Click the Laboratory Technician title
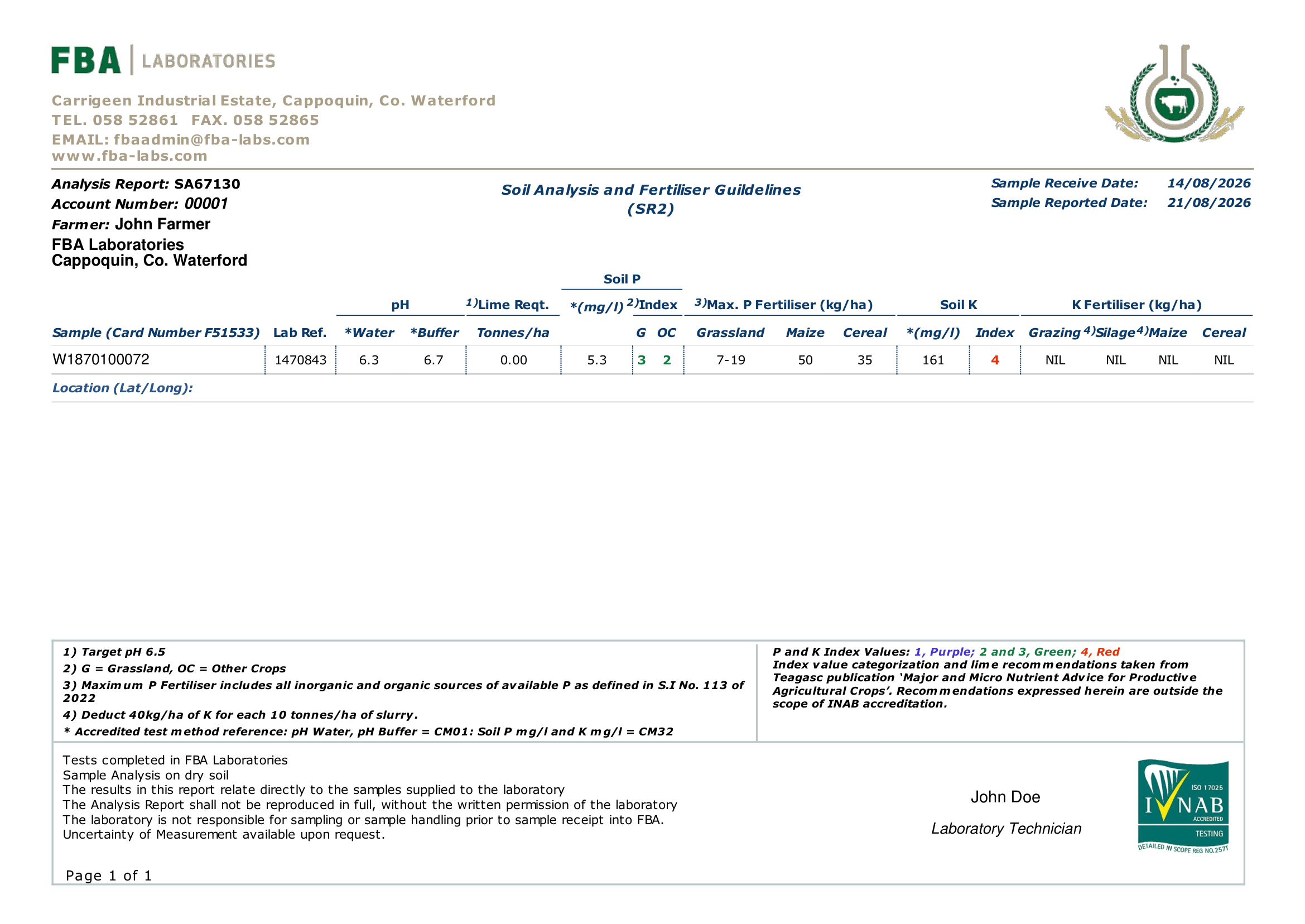 click(x=1007, y=829)
